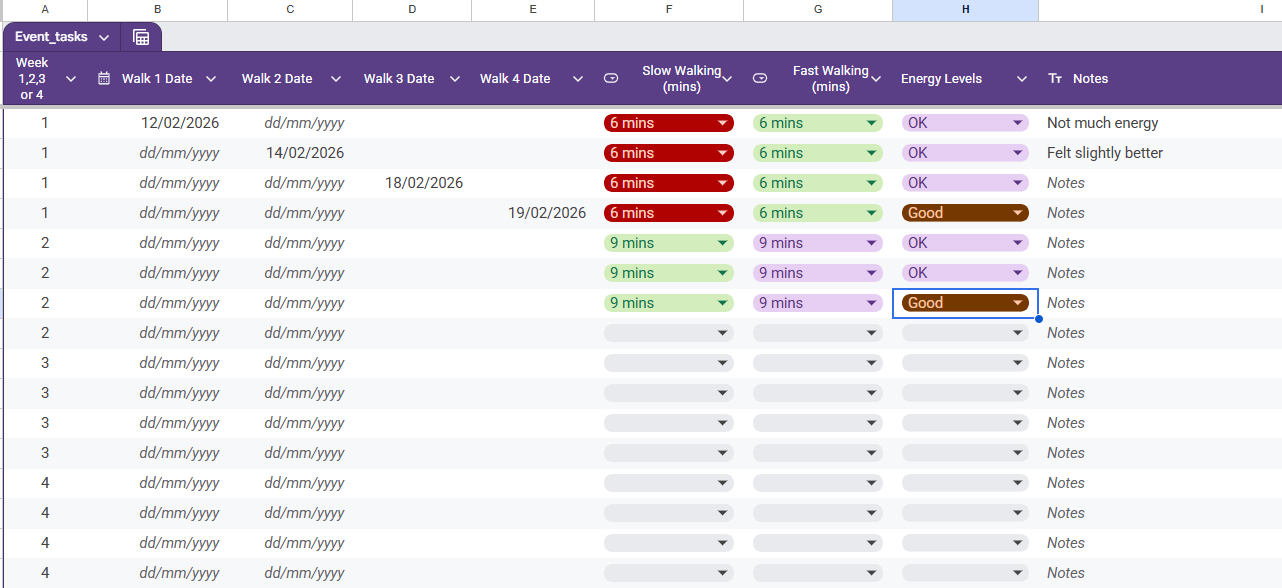Select column A header

tap(45, 9)
